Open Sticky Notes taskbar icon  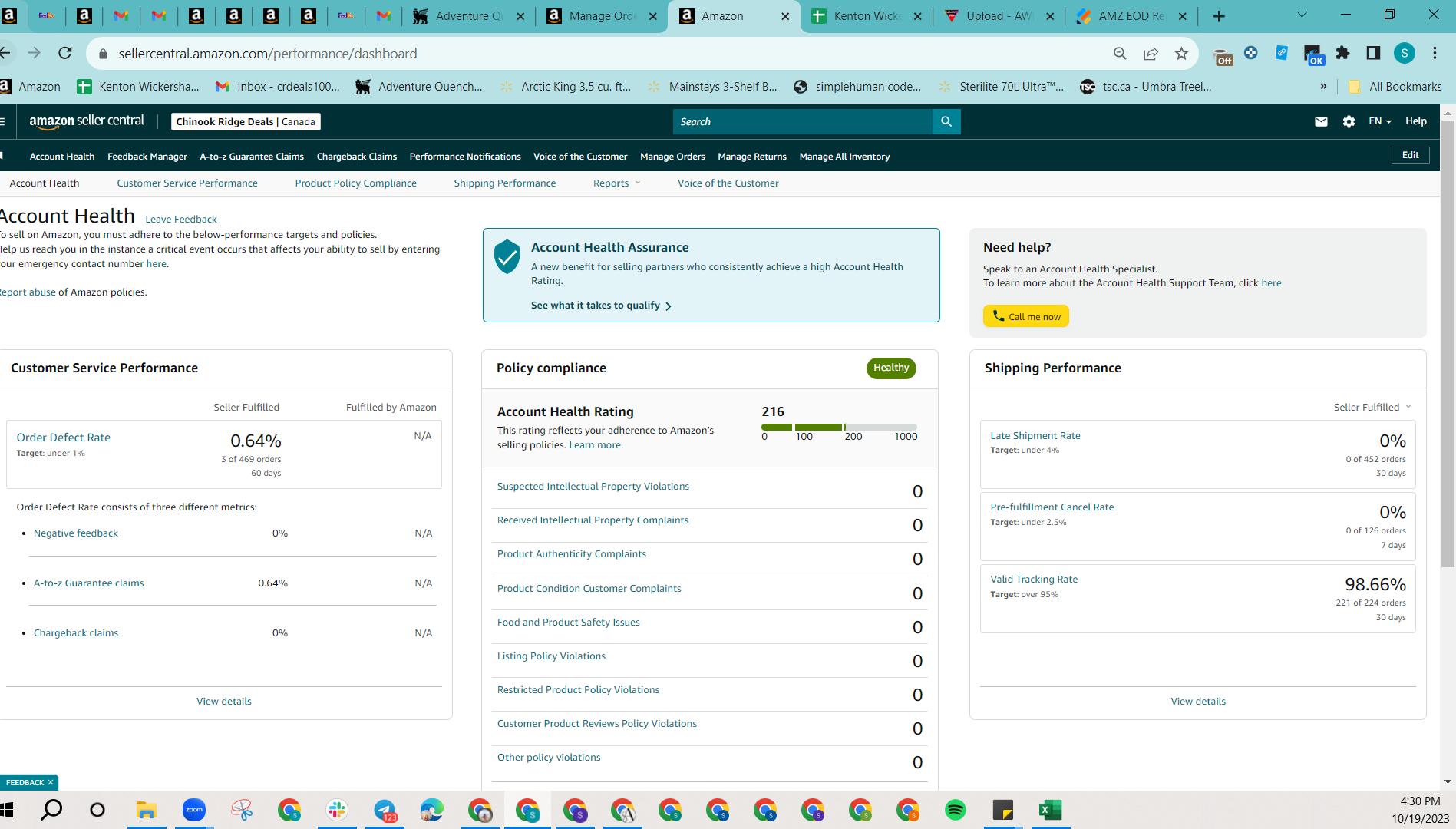coord(1003,810)
